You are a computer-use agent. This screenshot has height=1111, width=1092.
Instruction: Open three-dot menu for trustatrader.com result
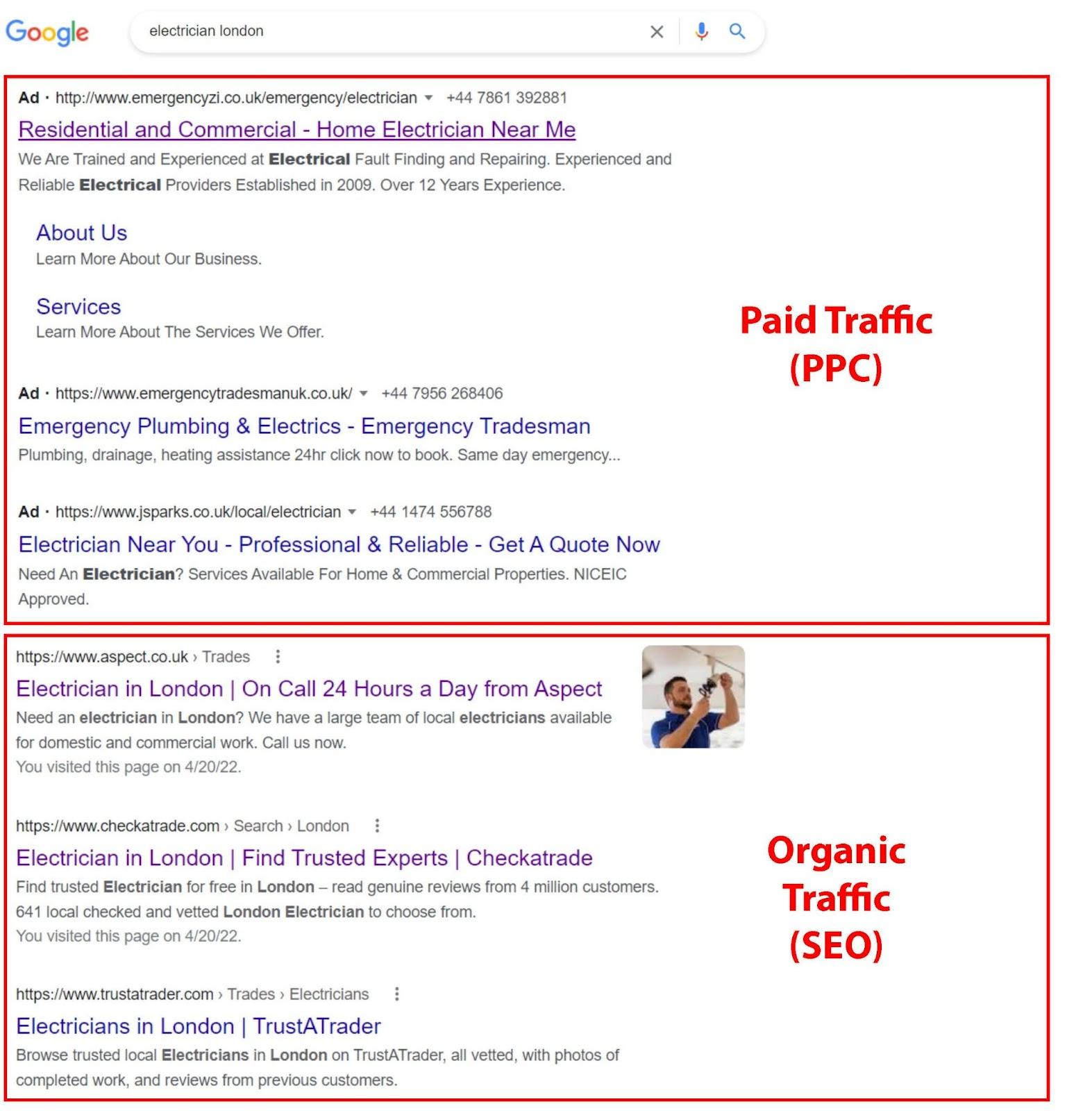point(396,994)
